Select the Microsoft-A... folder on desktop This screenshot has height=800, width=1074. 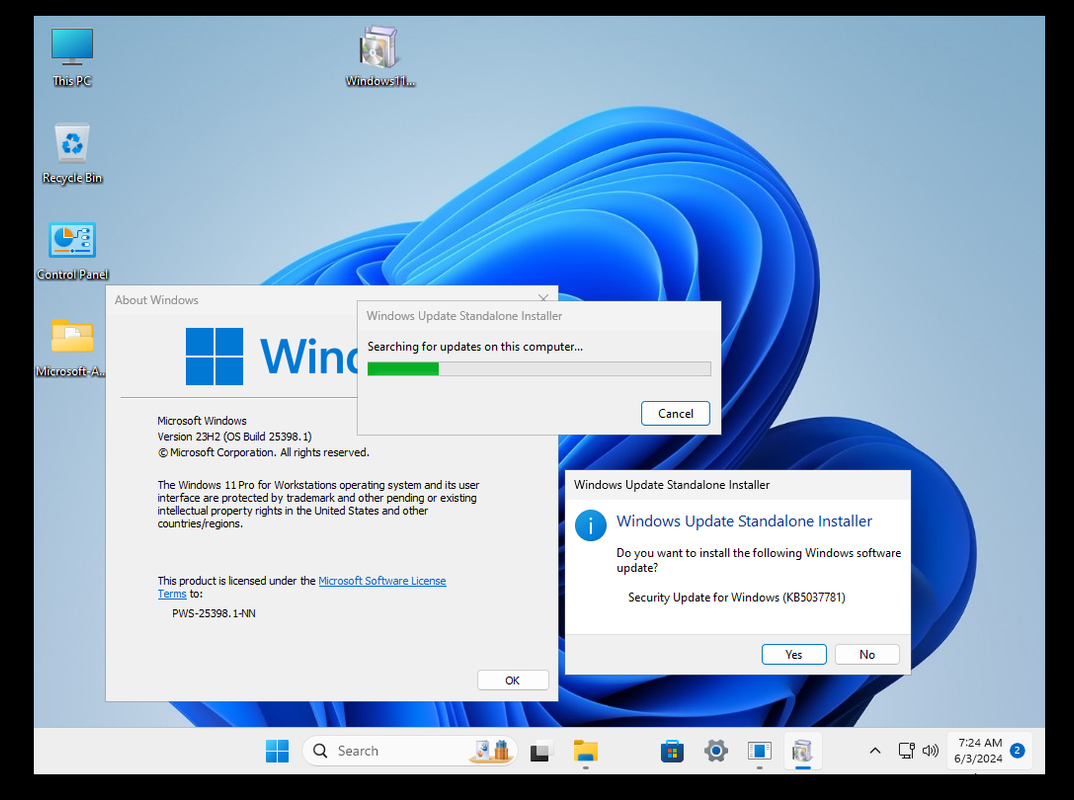[x=71, y=347]
